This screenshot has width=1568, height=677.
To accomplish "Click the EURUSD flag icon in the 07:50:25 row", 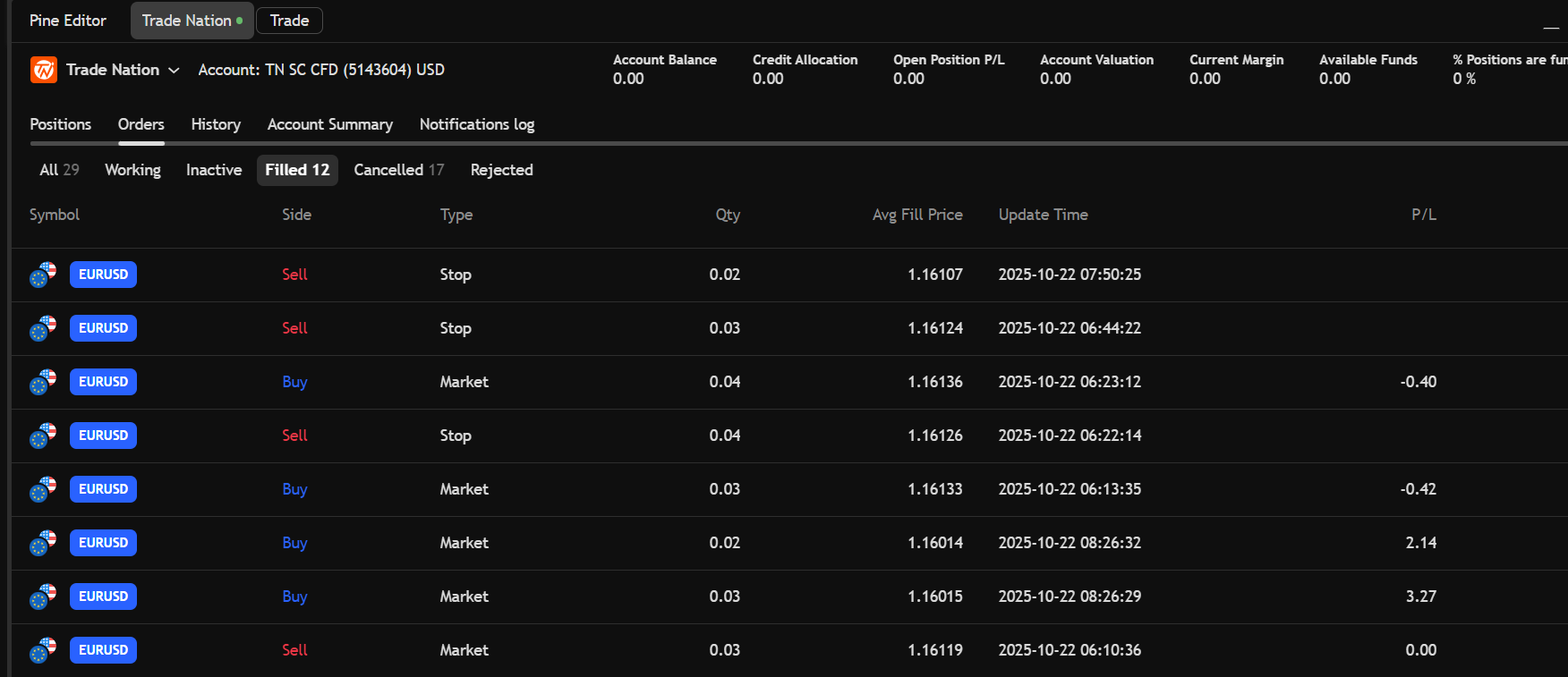I will point(43,275).
